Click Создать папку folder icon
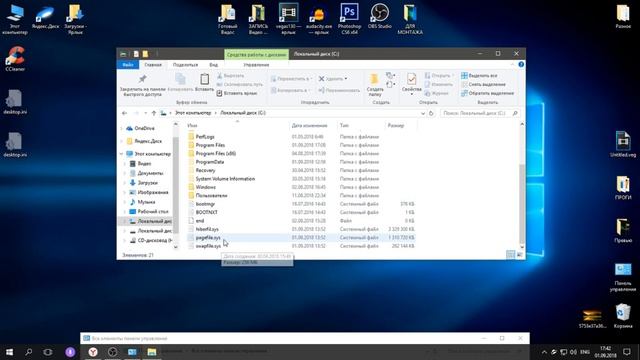This screenshot has width=640, height=360. click(374, 79)
